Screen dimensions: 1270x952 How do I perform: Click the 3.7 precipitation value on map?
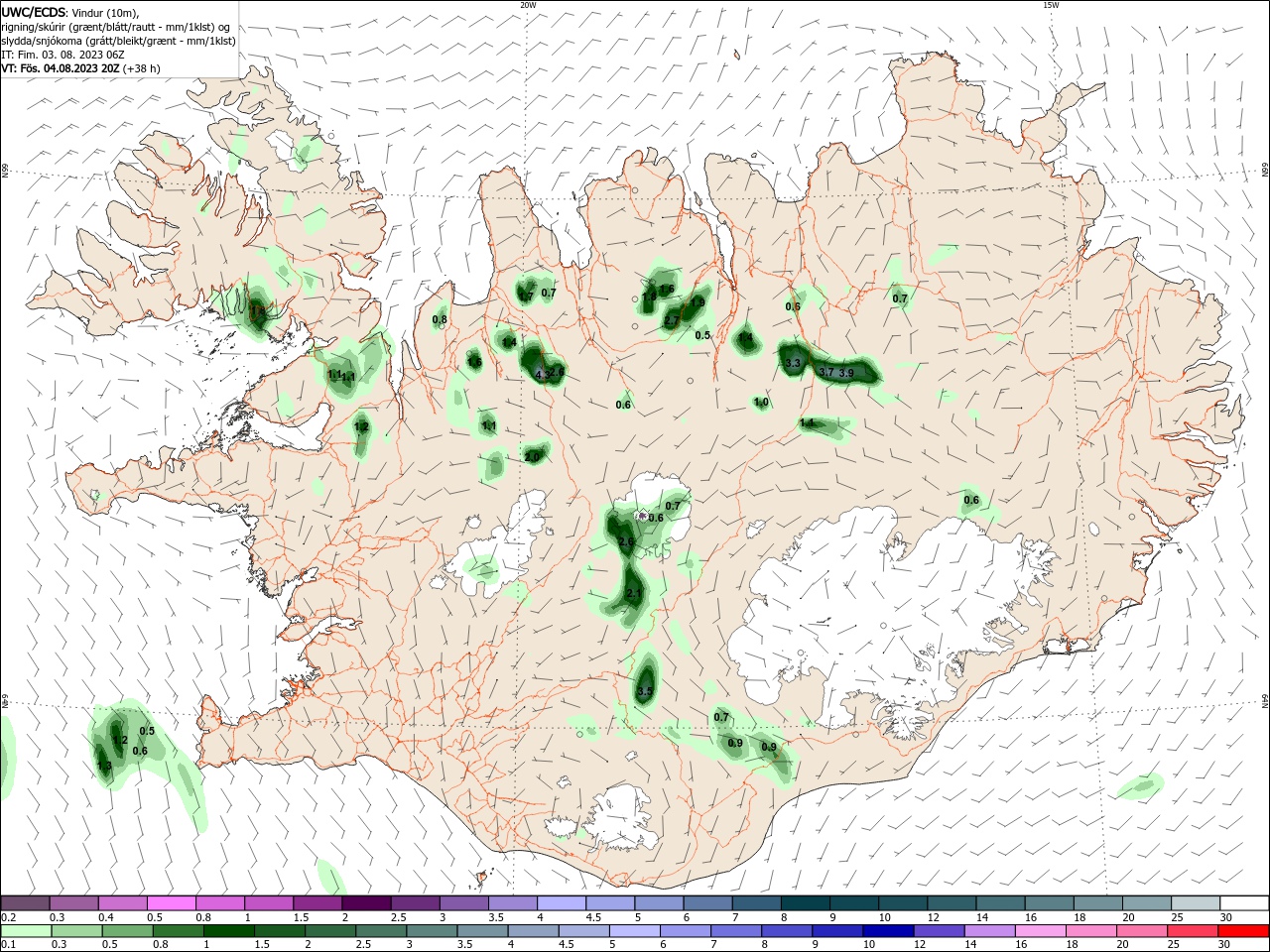pos(826,372)
